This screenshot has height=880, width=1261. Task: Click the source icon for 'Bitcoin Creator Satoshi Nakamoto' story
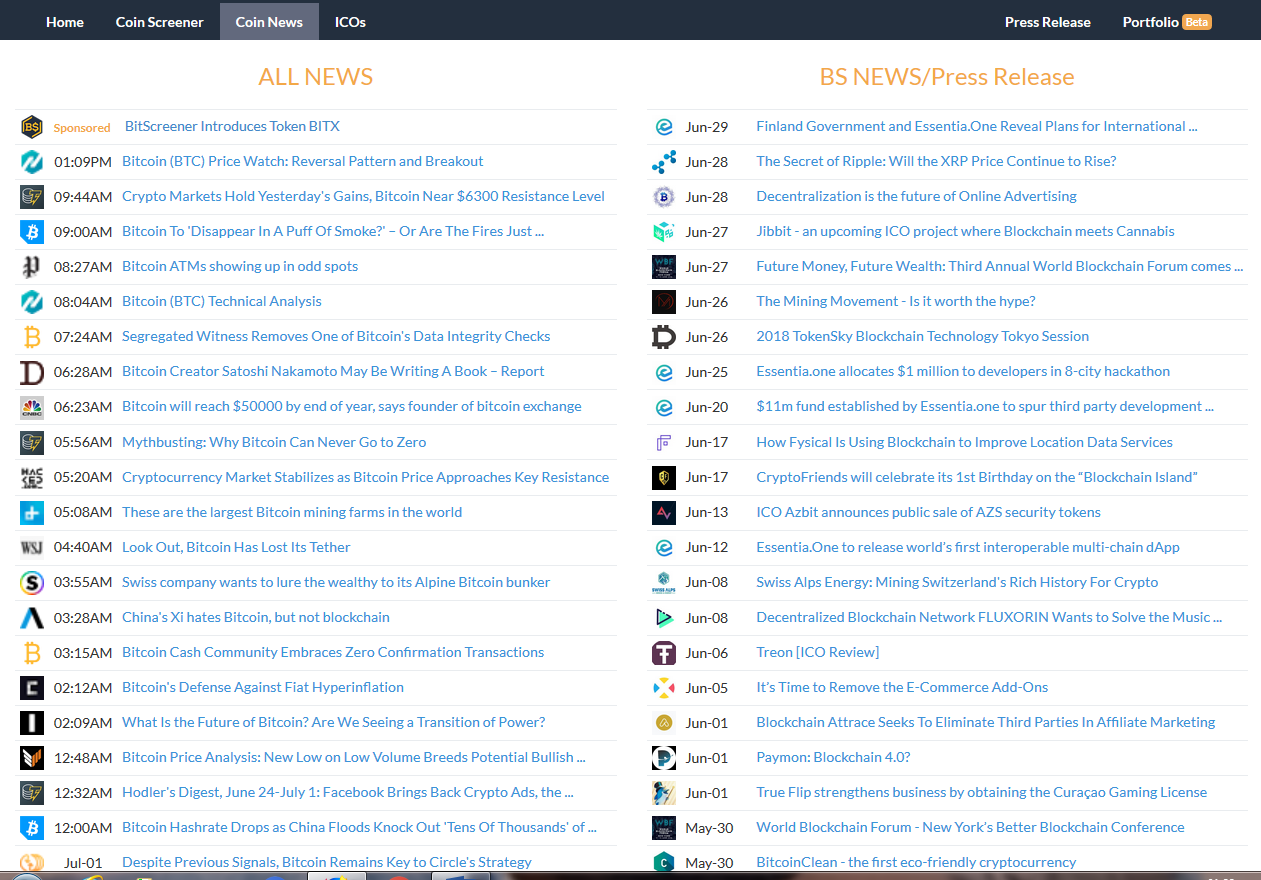coord(32,372)
